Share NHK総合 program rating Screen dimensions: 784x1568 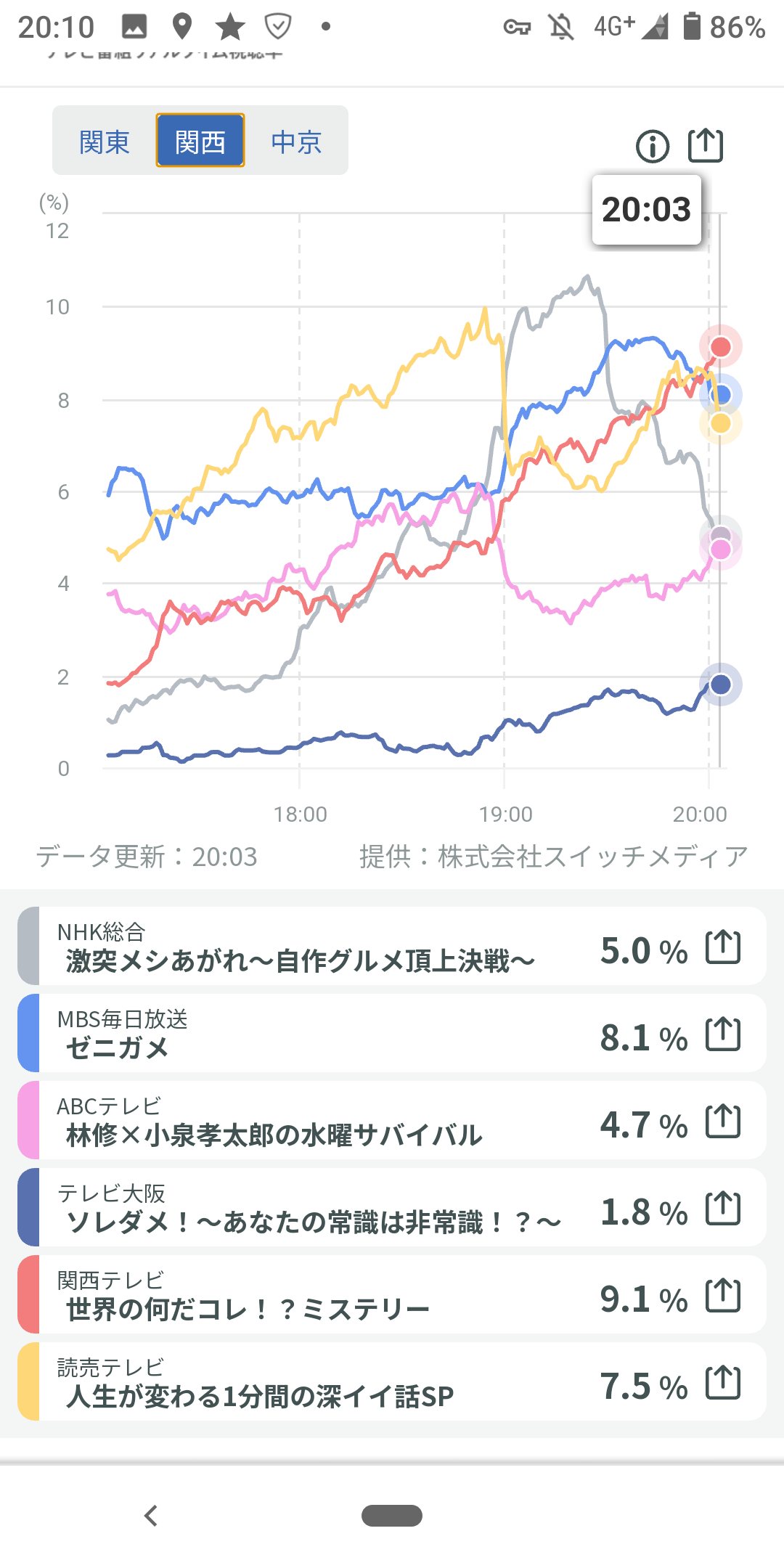click(723, 947)
